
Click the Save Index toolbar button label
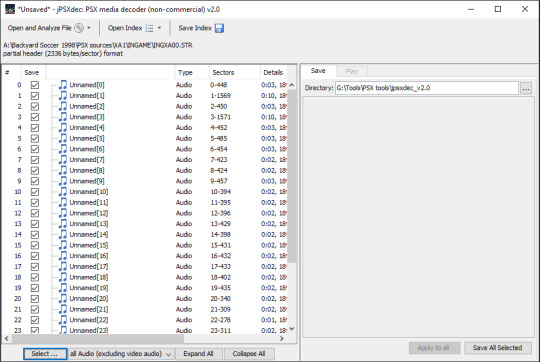[195, 28]
